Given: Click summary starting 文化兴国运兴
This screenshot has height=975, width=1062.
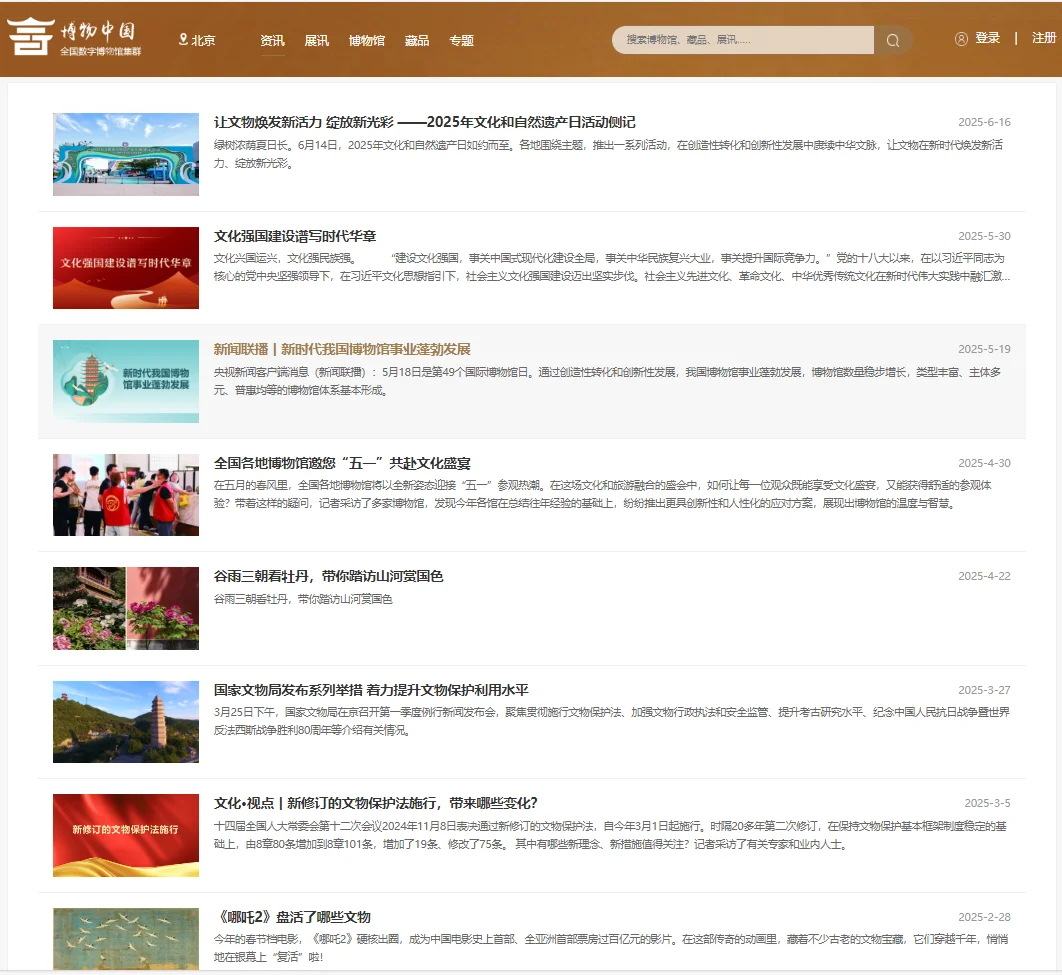Looking at the screenshot, I should point(612,267).
